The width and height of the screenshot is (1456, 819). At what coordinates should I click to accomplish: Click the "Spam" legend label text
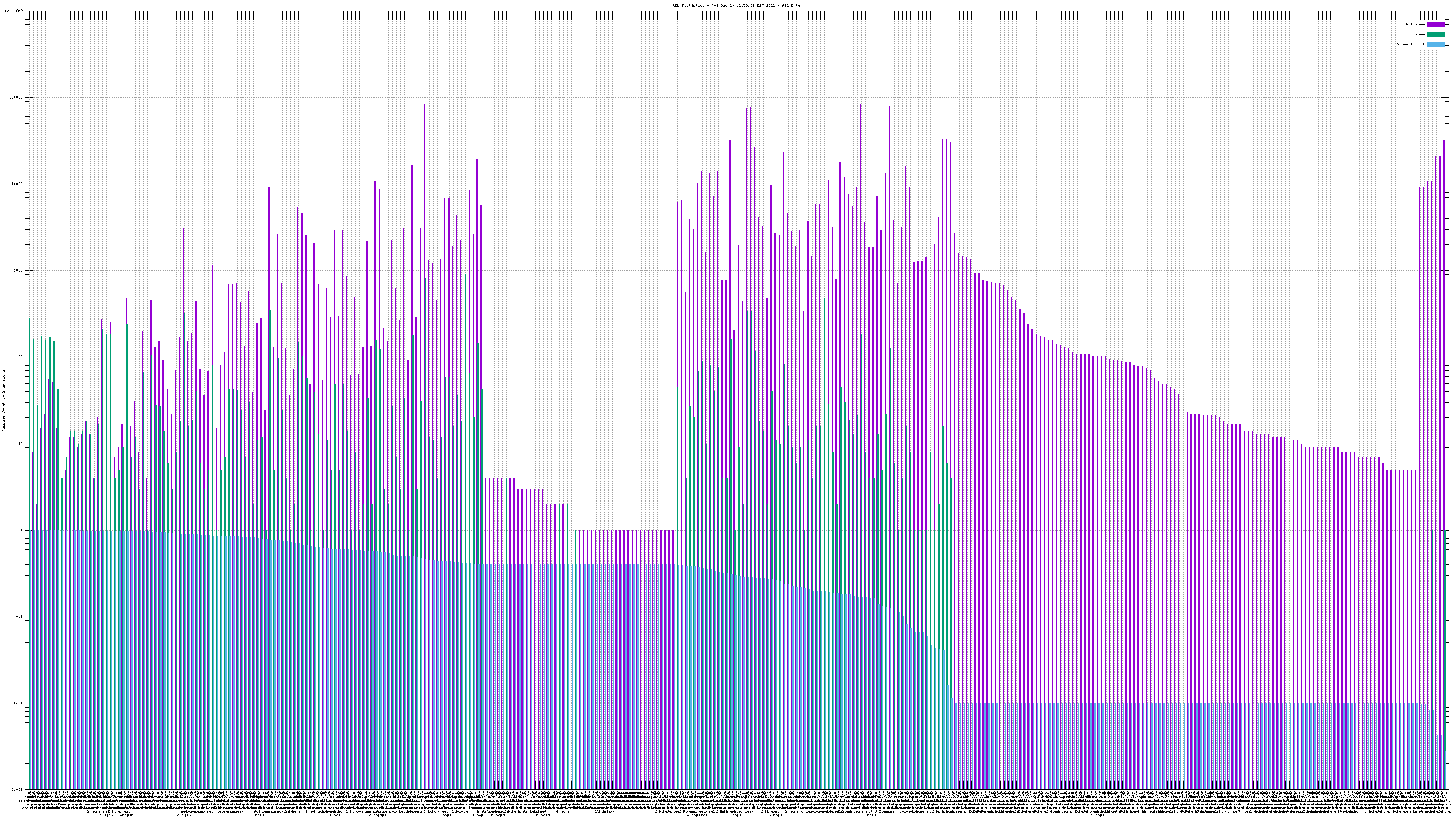[x=1420, y=35]
